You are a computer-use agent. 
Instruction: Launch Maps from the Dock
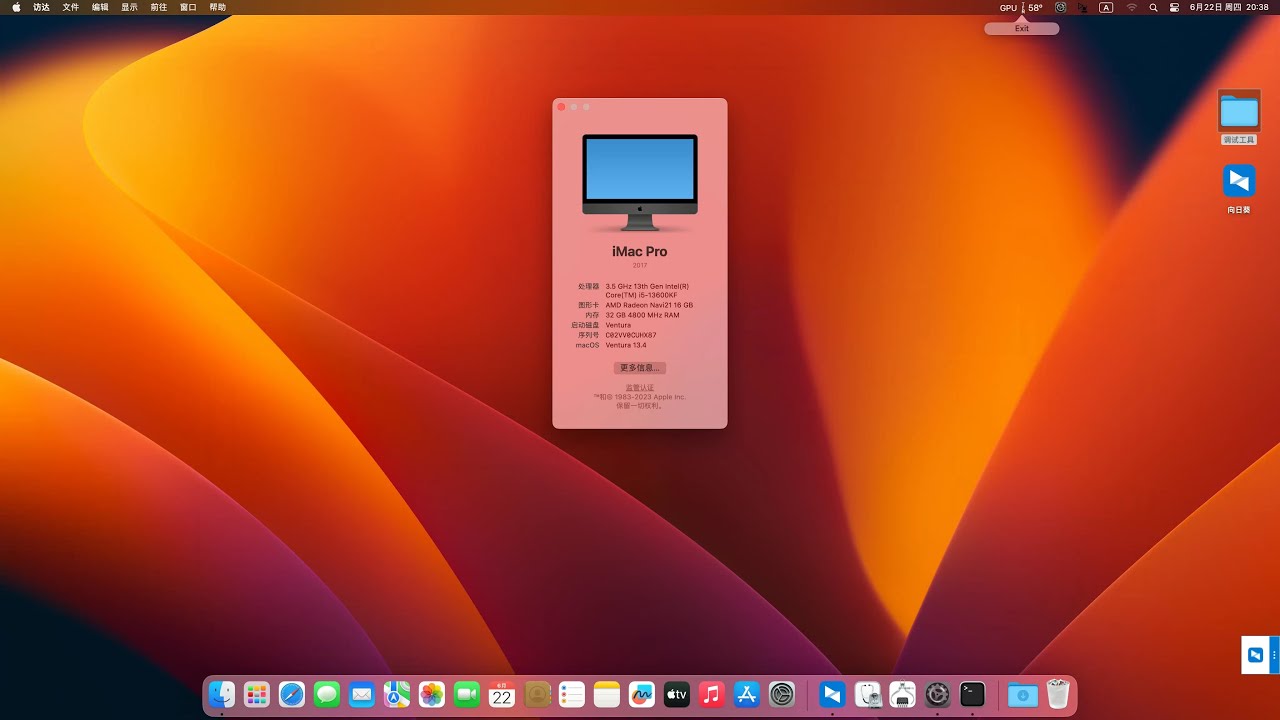pyautogui.click(x=397, y=694)
